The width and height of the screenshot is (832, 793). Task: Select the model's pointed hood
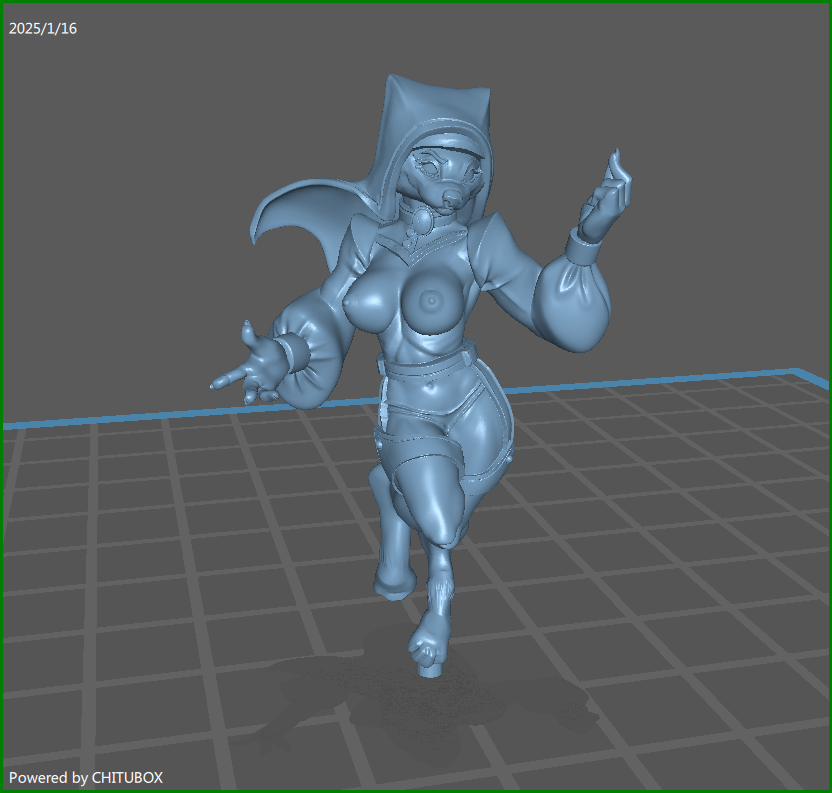[435, 105]
